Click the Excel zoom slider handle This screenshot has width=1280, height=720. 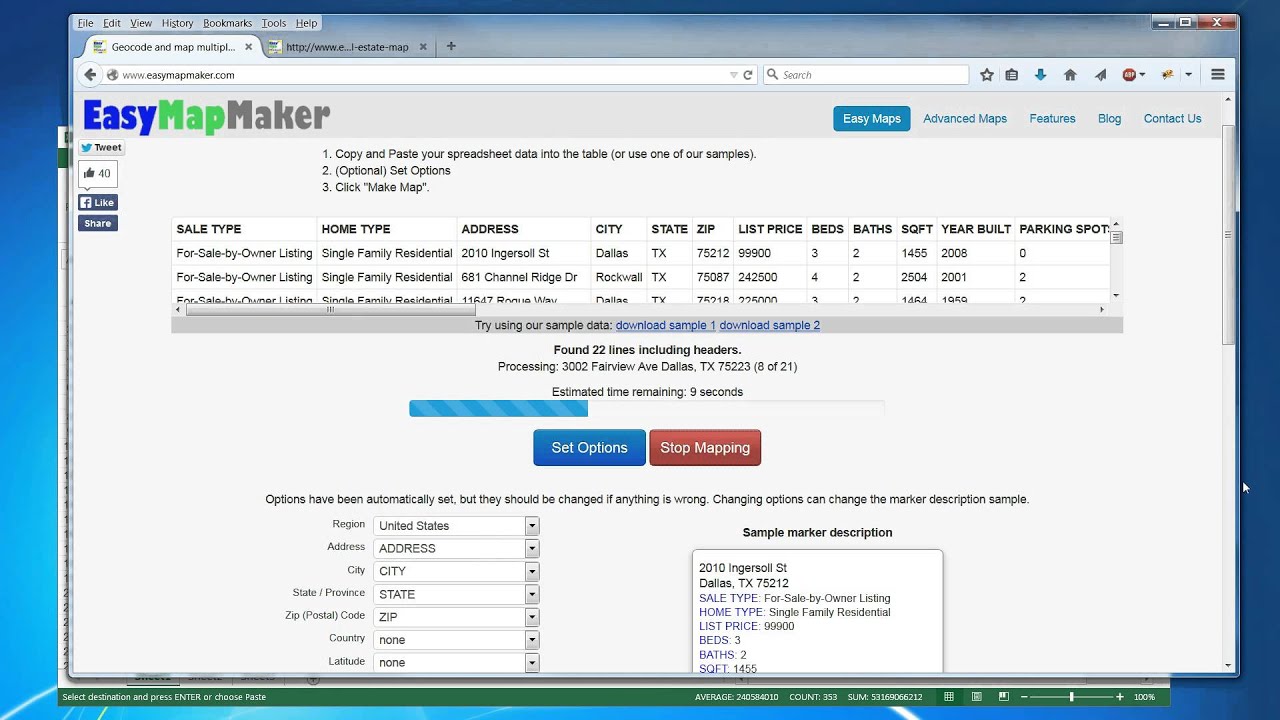[x=1071, y=697]
